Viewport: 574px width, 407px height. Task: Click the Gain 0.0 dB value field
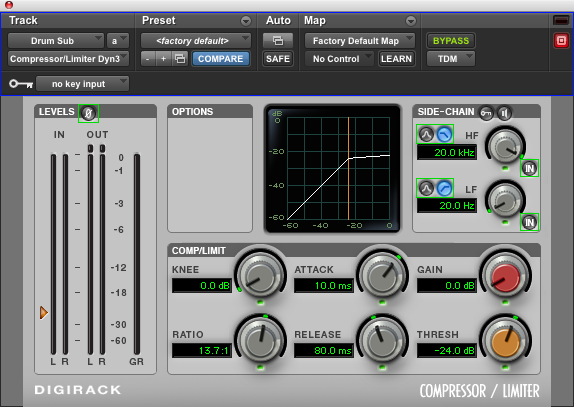tap(447, 285)
